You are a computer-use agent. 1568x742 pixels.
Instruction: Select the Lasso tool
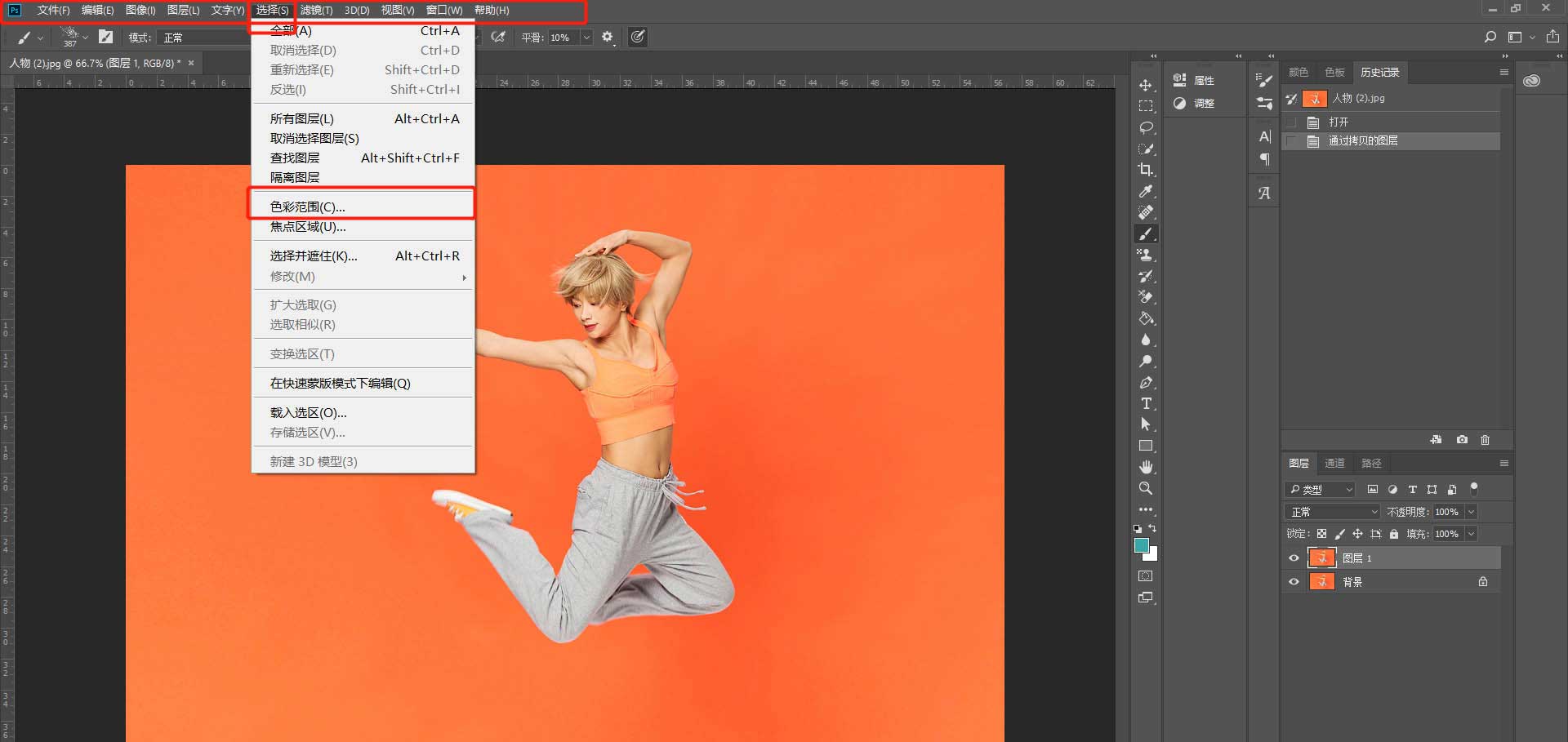(1146, 128)
